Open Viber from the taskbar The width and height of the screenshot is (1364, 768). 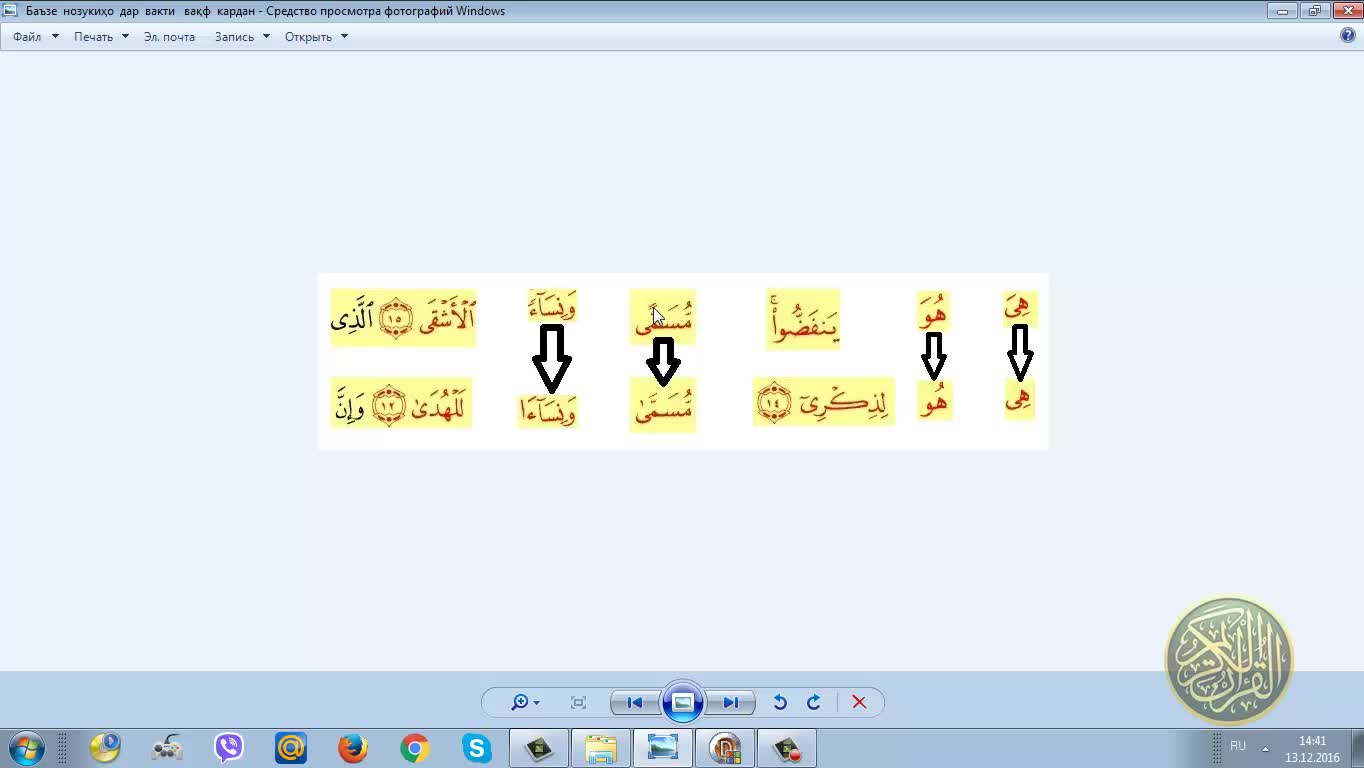click(229, 748)
